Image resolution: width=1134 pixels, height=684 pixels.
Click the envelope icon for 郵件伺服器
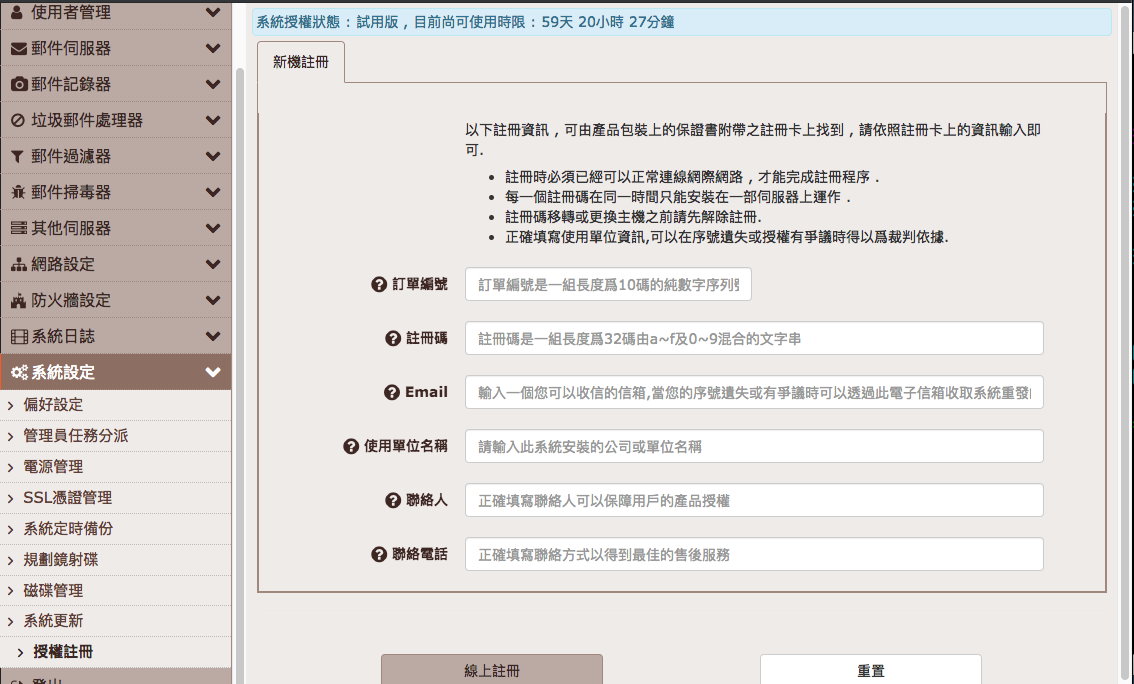tap(18, 48)
